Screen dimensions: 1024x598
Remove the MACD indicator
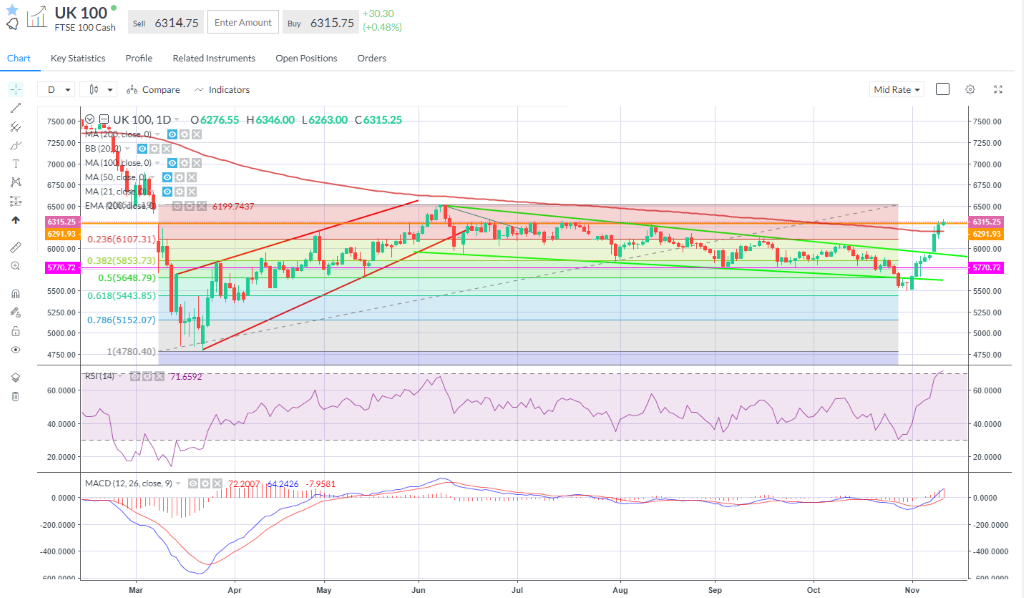tap(217, 484)
